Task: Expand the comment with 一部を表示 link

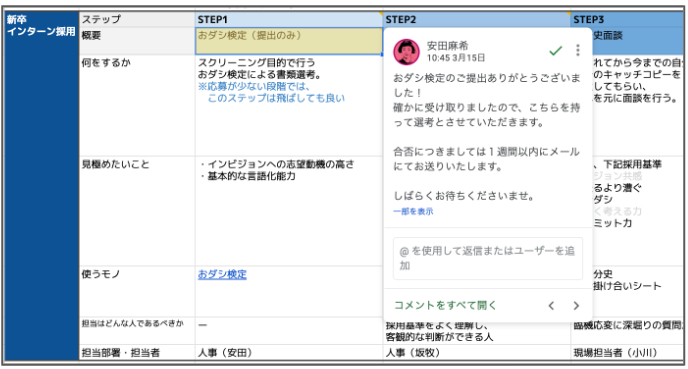Action: [413, 211]
